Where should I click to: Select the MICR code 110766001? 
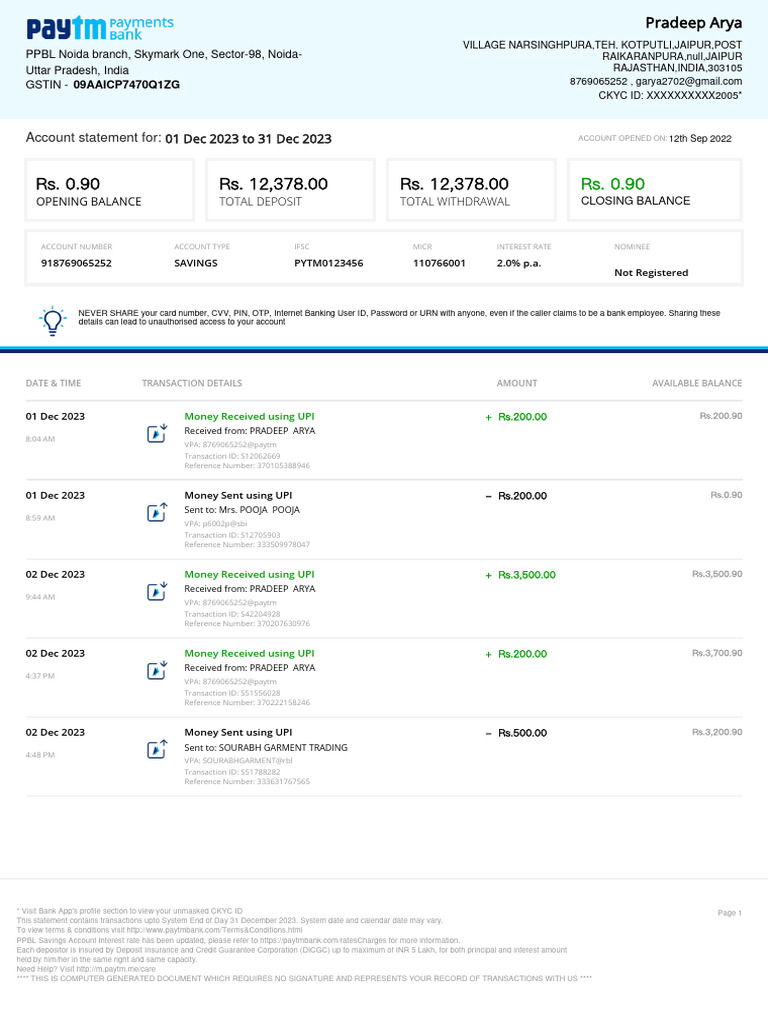[439, 263]
